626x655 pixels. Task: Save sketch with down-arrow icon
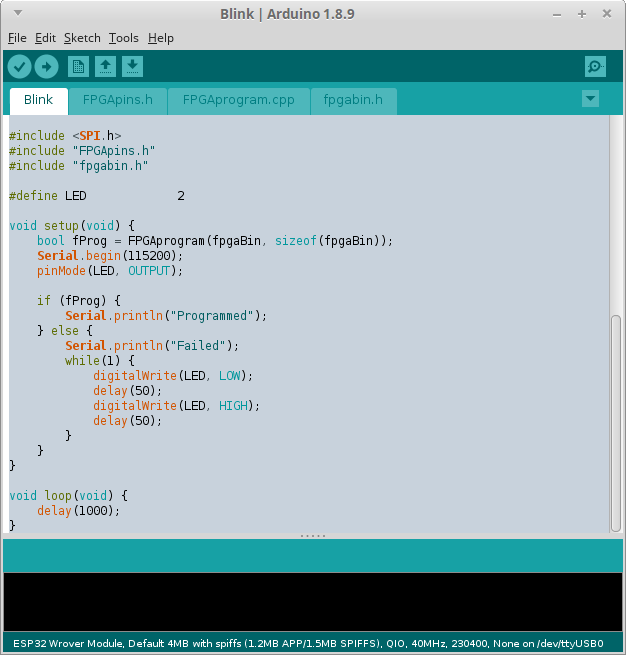(x=132, y=66)
